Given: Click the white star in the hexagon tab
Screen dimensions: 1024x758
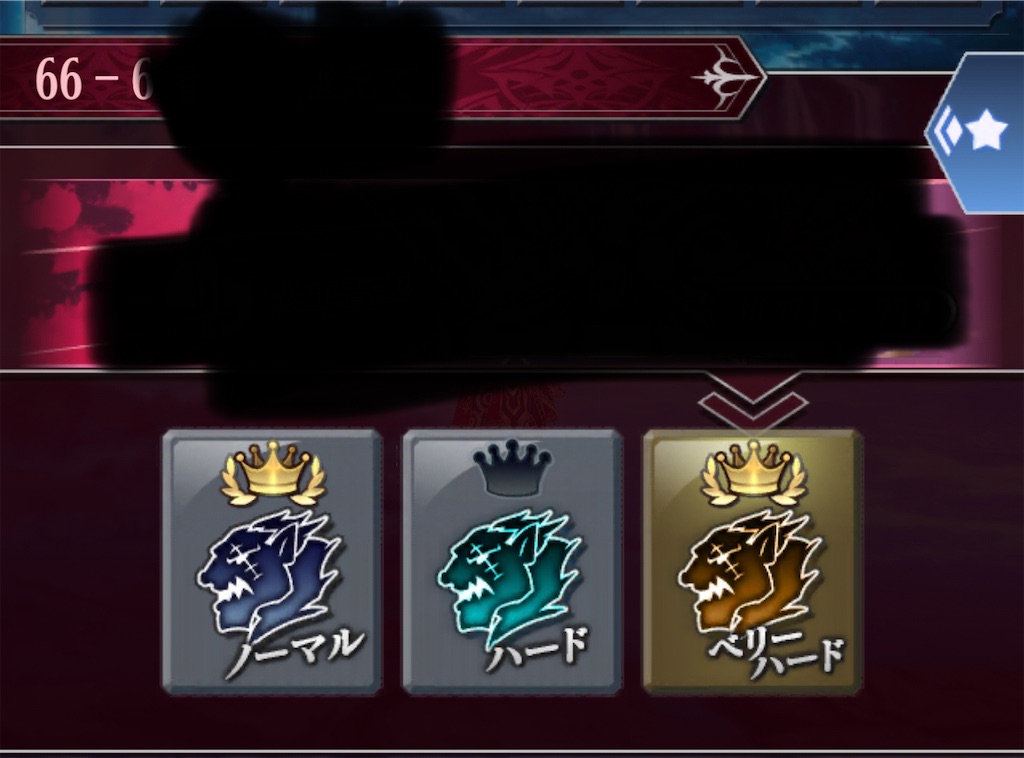Looking at the screenshot, I should point(986,131).
